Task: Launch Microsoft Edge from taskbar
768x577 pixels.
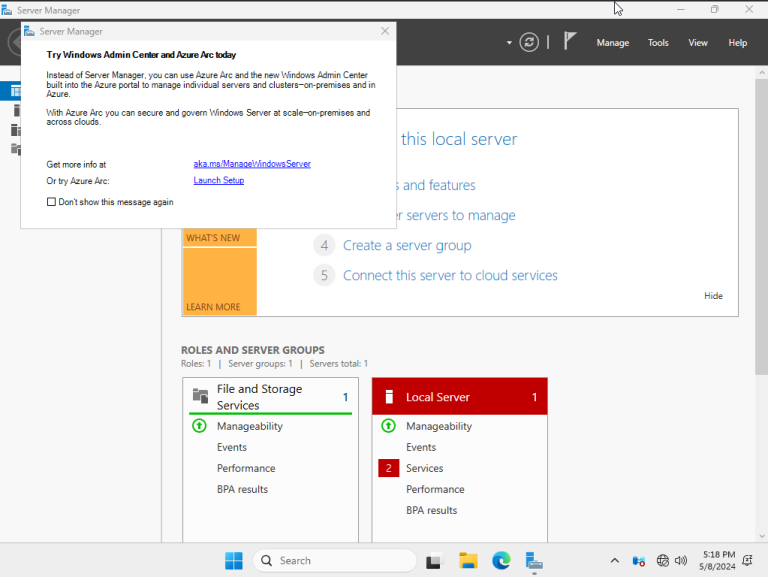Action: coord(501,560)
